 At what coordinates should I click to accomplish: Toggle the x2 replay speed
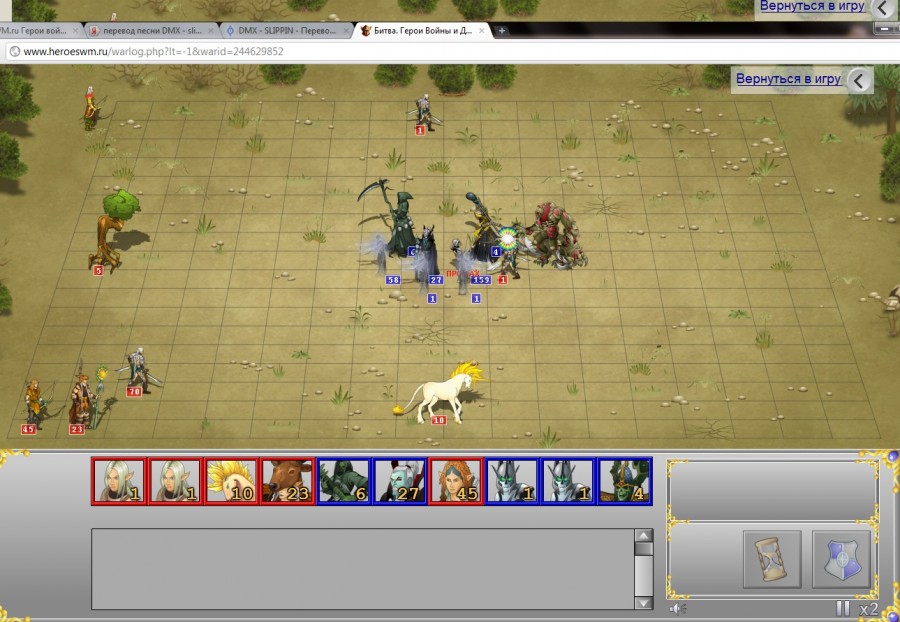(x=868, y=609)
